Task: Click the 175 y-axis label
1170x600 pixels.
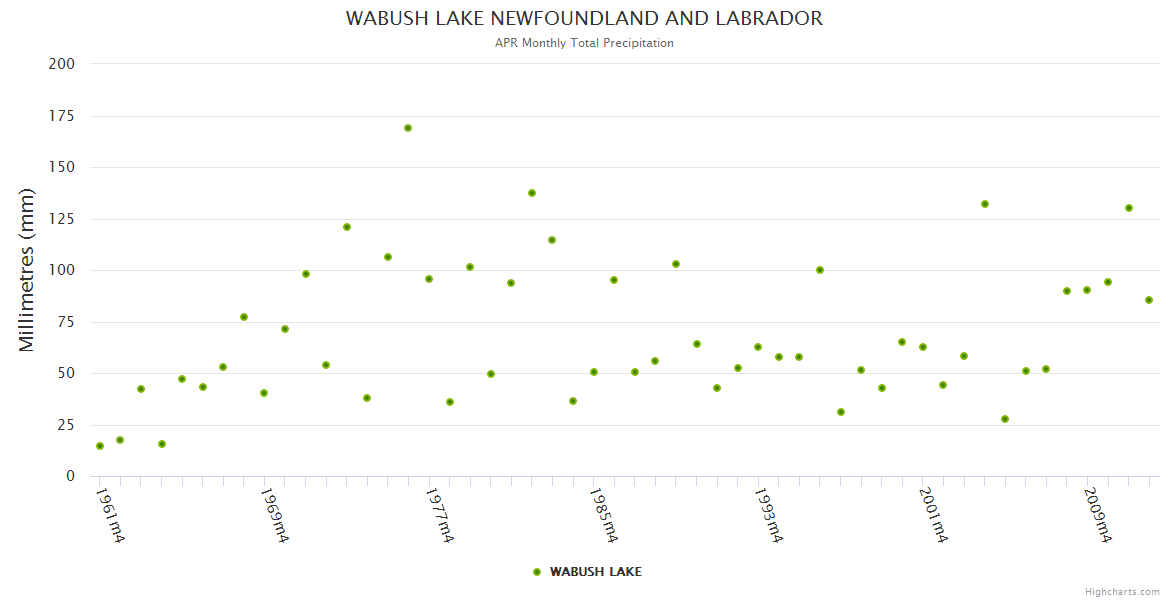Action: click(x=62, y=116)
